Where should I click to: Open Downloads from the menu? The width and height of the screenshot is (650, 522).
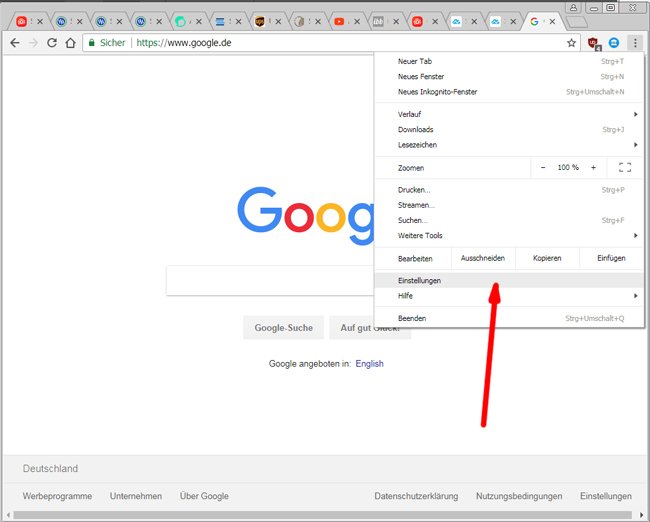click(509, 130)
